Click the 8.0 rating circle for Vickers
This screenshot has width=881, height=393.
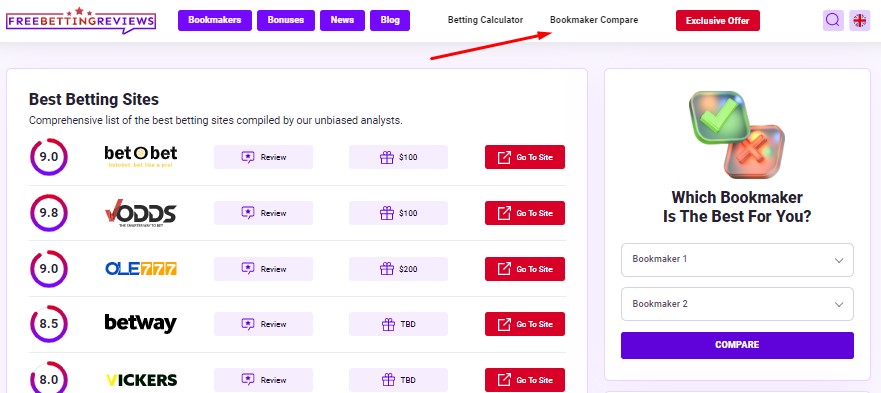click(x=49, y=377)
